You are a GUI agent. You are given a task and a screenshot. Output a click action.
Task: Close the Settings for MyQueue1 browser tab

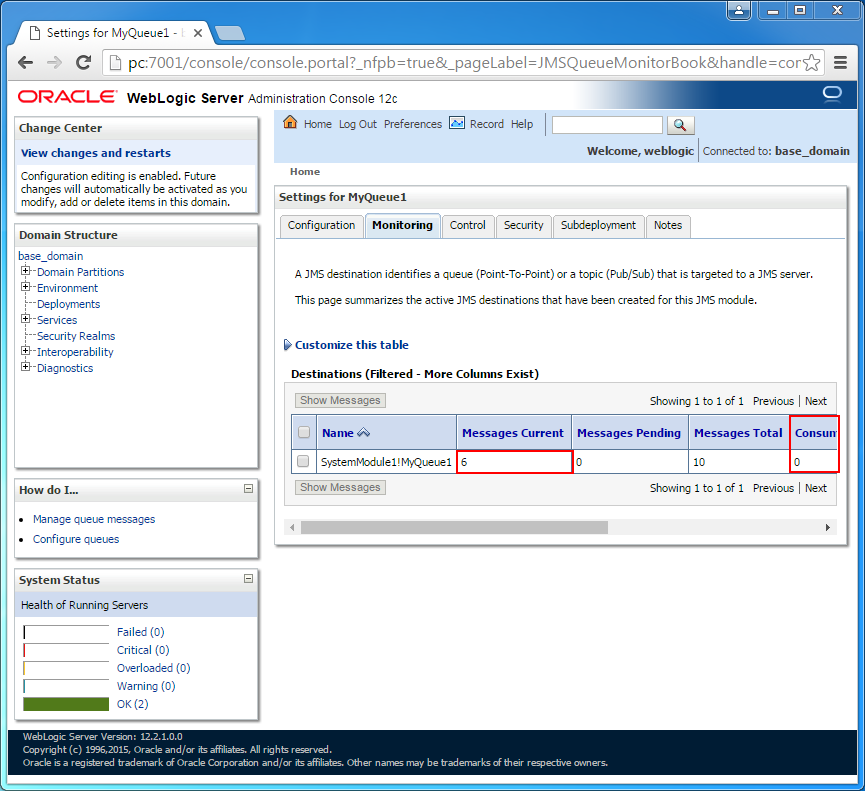coord(198,33)
